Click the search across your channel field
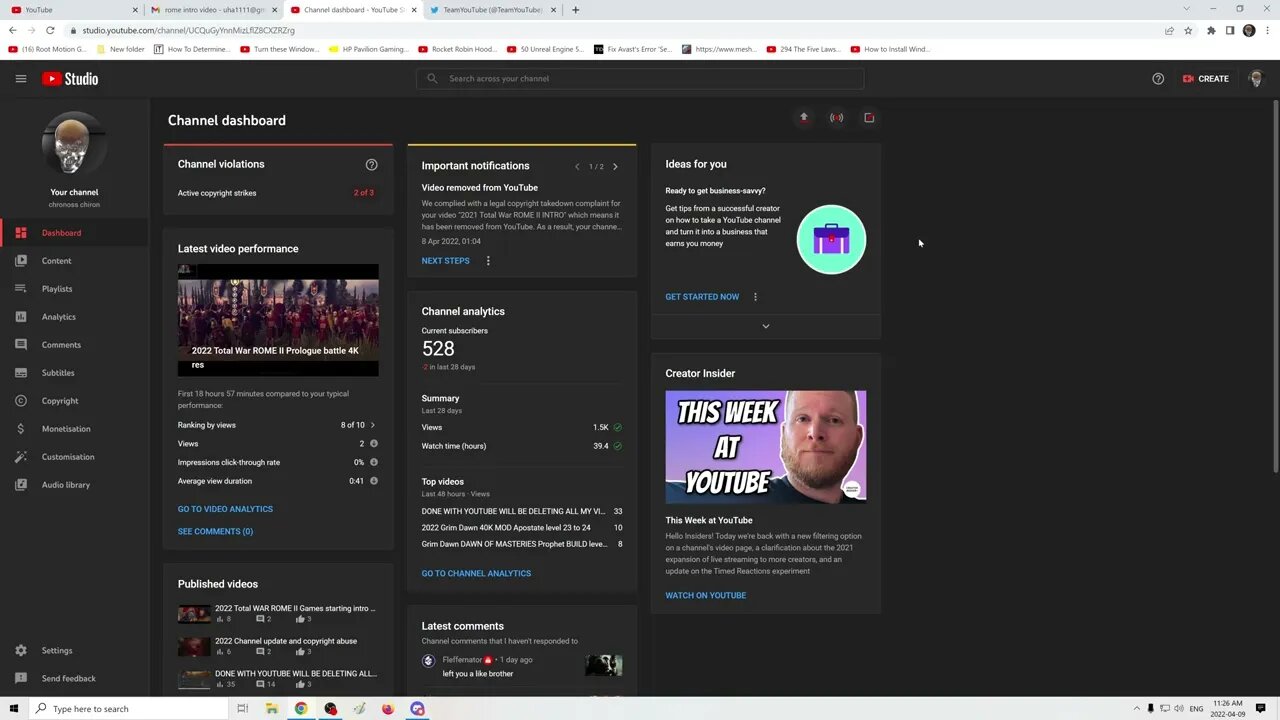 640,79
